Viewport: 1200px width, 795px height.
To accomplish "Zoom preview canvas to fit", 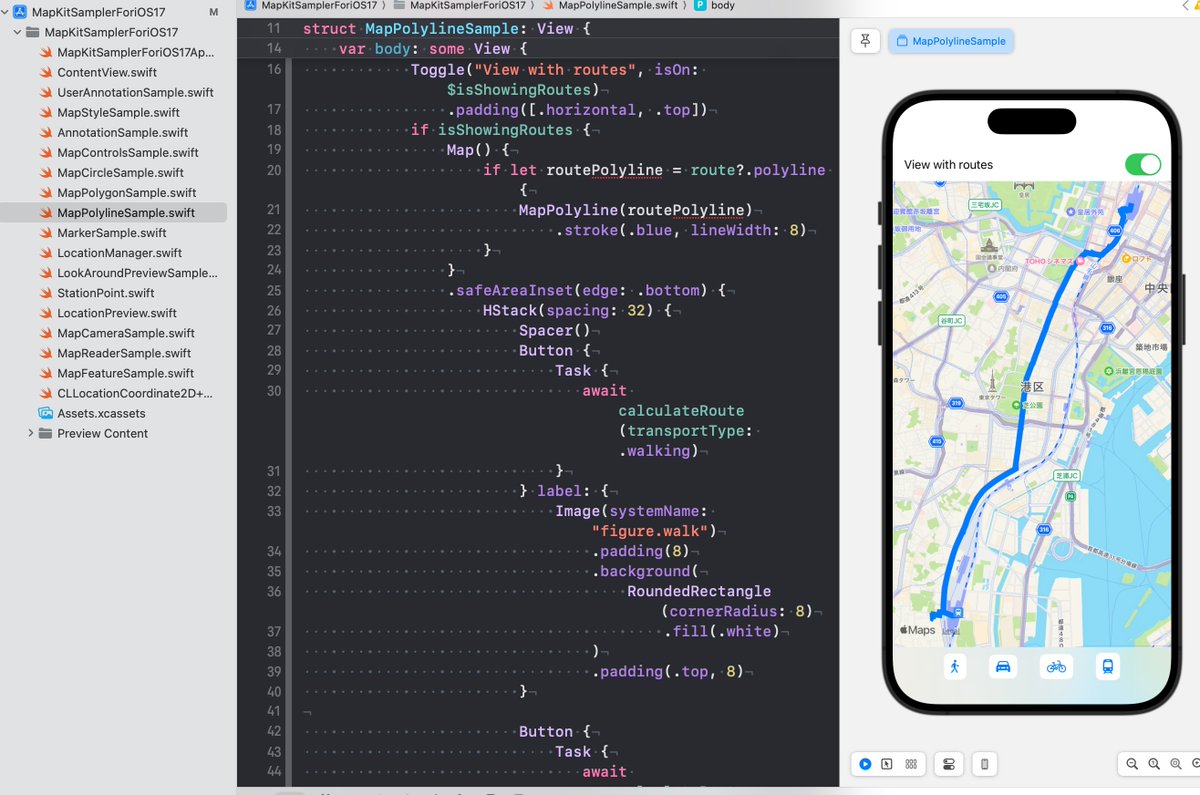I will [x=1176, y=764].
